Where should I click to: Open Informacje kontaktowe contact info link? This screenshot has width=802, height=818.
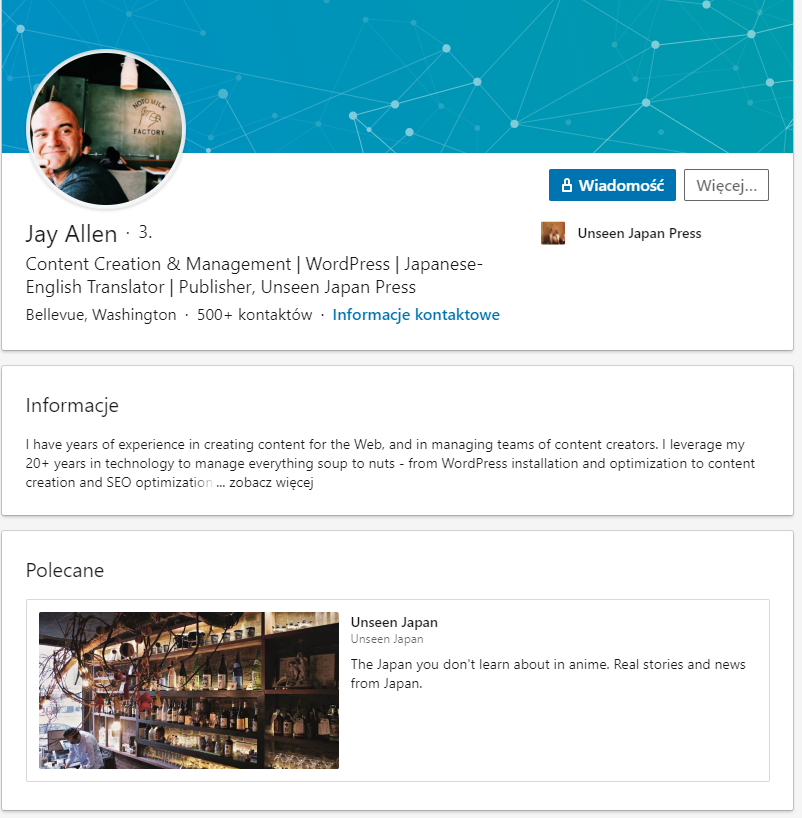pyautogui.click(x=416, y=315)
